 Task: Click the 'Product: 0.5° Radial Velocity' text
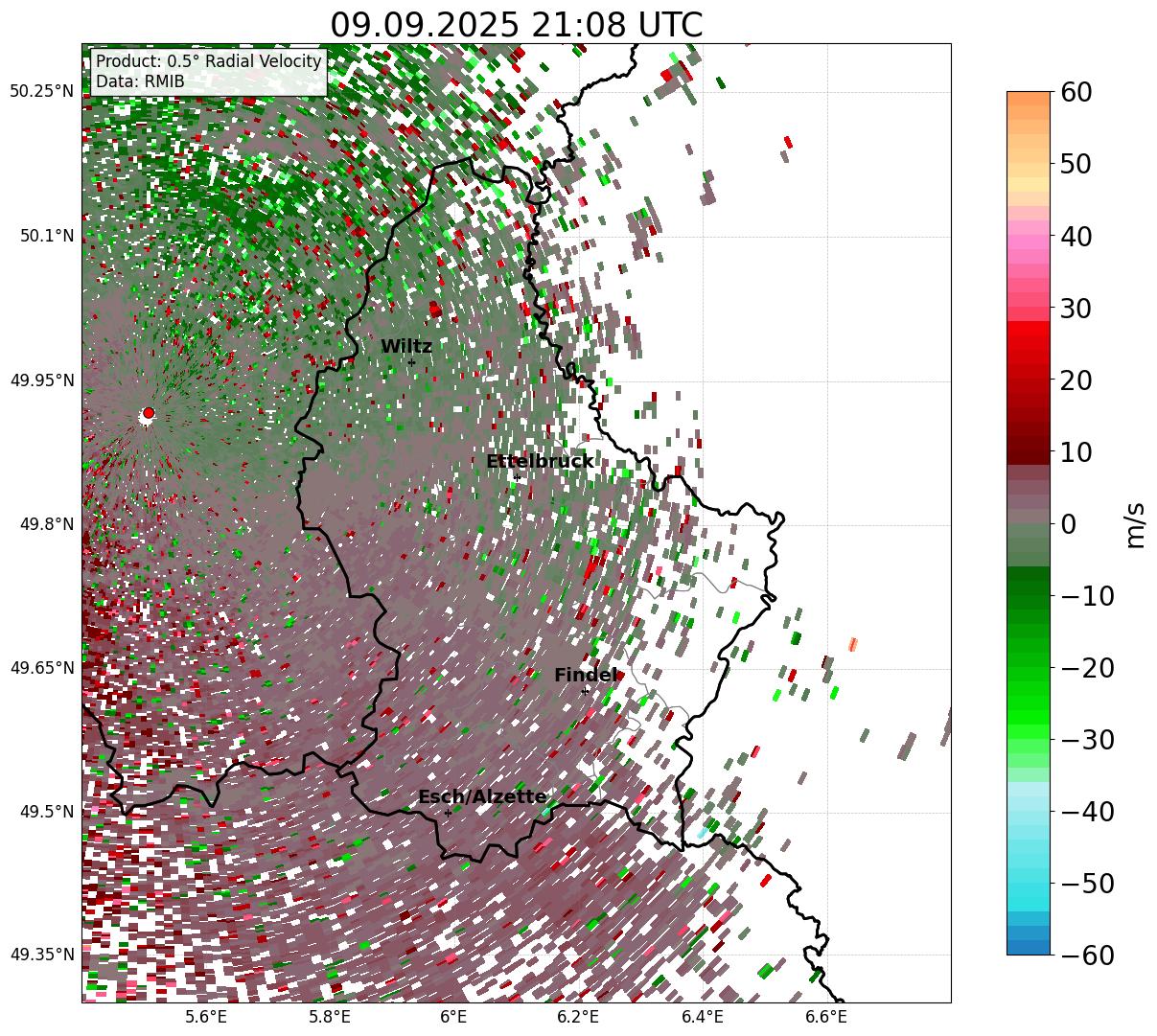point(209,61)
